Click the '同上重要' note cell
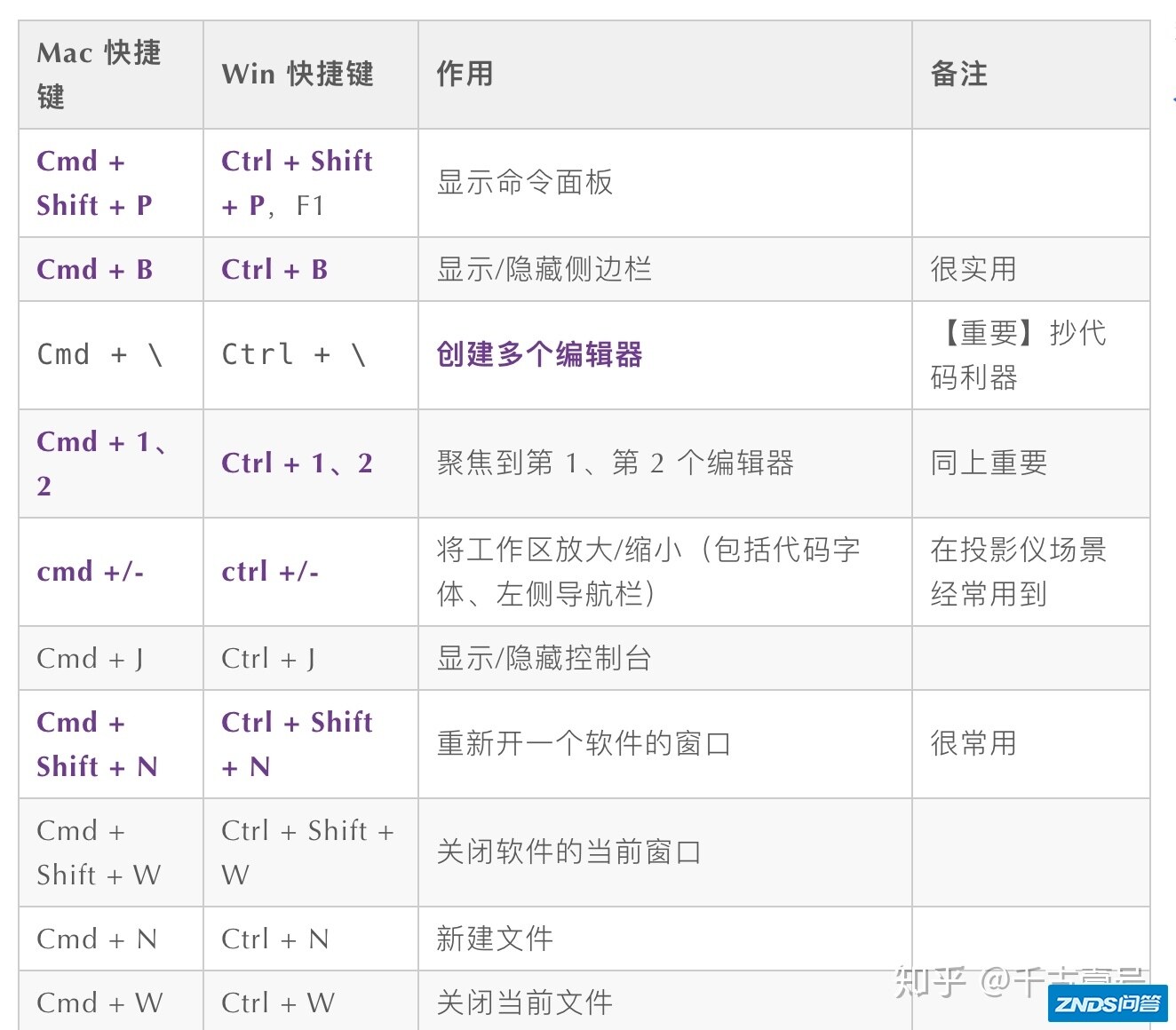The height and width of the screenshot is (1030, 1176). 1031,463
